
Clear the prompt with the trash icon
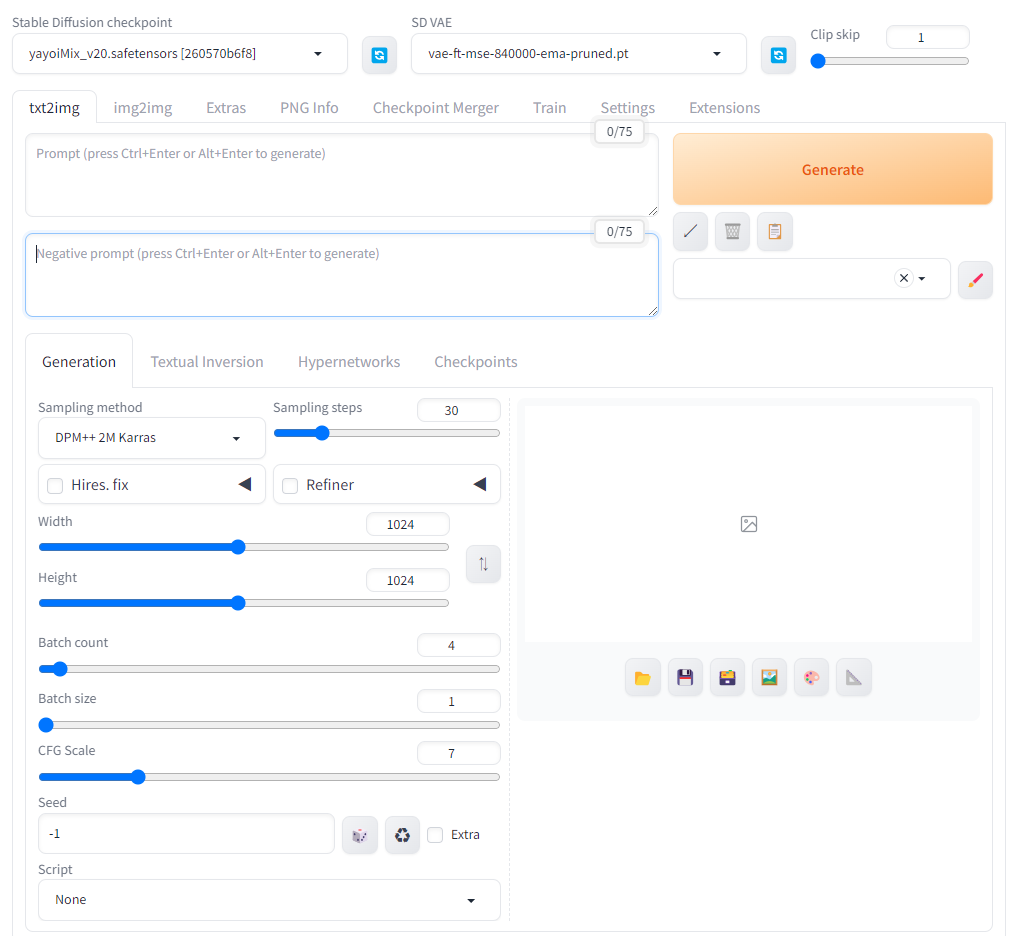tap(732, 231)
